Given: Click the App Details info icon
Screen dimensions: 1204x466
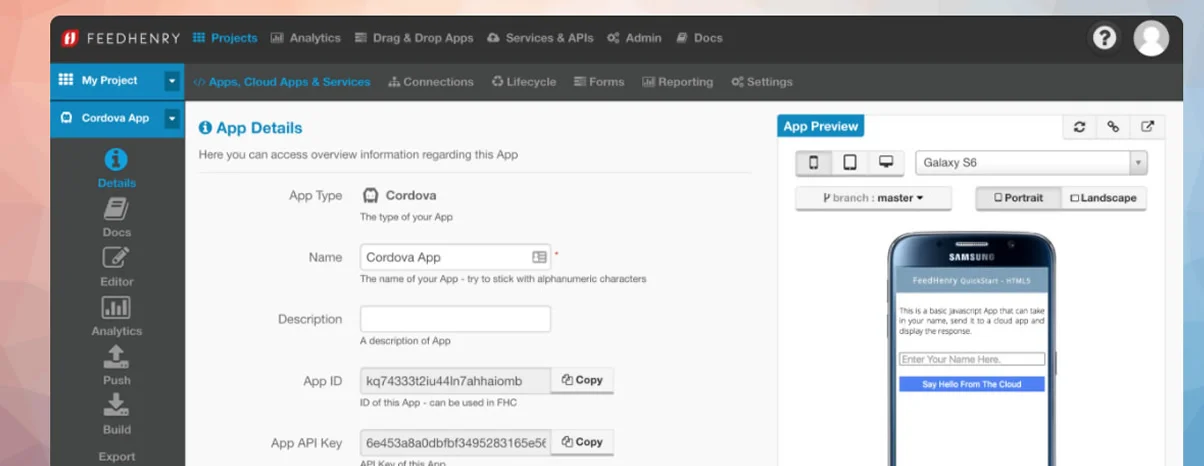Looking at the screenshot, I should (205, 128).
